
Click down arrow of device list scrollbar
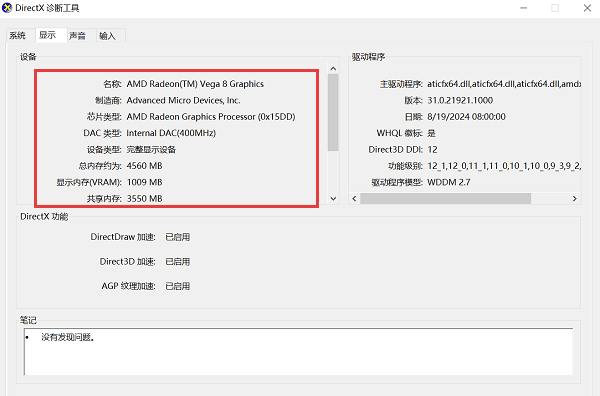tap(333, 199)
